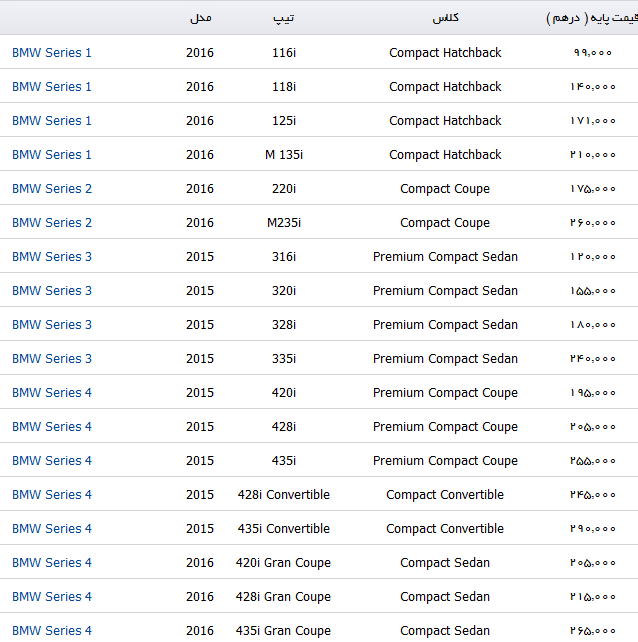Open the BMW Series 1 link for 116i
Screen dimensions: 638x642
(x=52, y=53)
